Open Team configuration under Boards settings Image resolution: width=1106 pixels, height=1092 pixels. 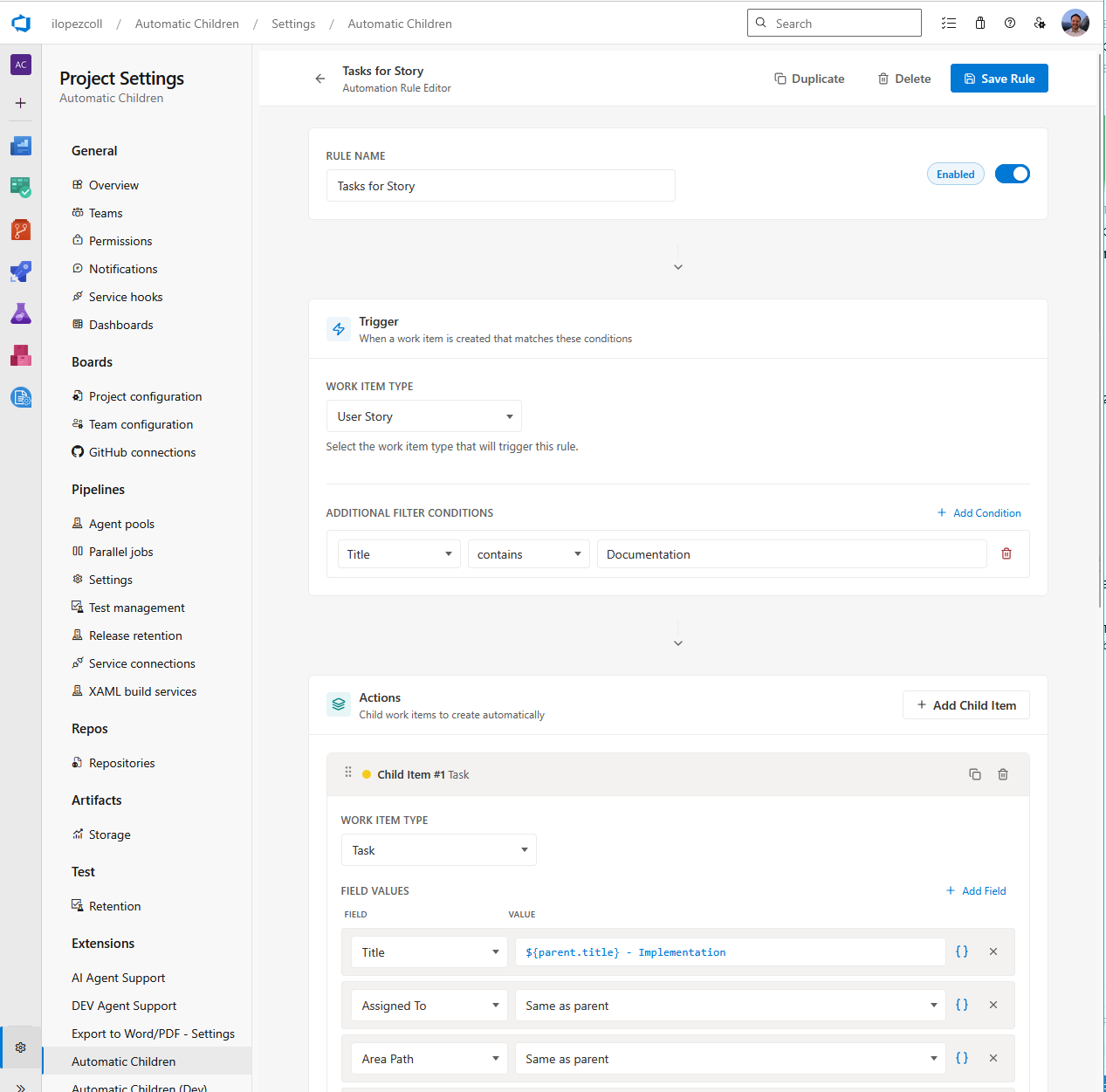[x=140, y=423]
